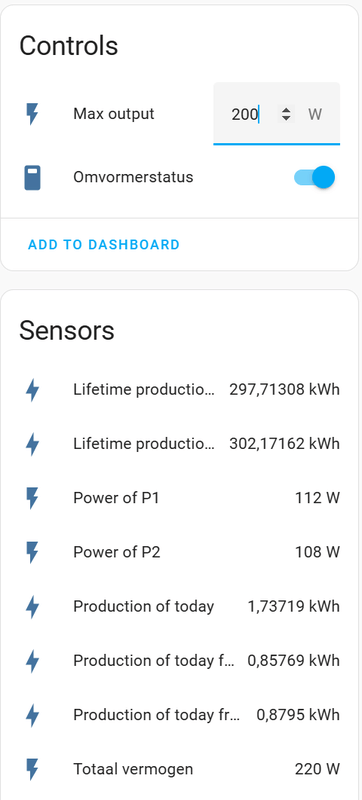Screen dimensions: 362x800
Task: Open the Production of today 1,73719 kWh entry
Action: tap(181, 607)
